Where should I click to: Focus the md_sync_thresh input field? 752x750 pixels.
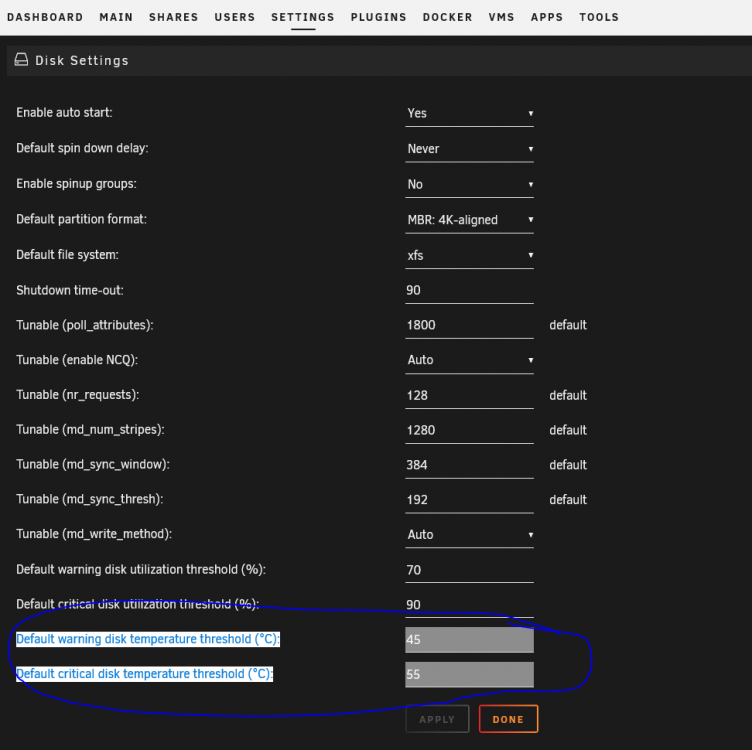469,500
